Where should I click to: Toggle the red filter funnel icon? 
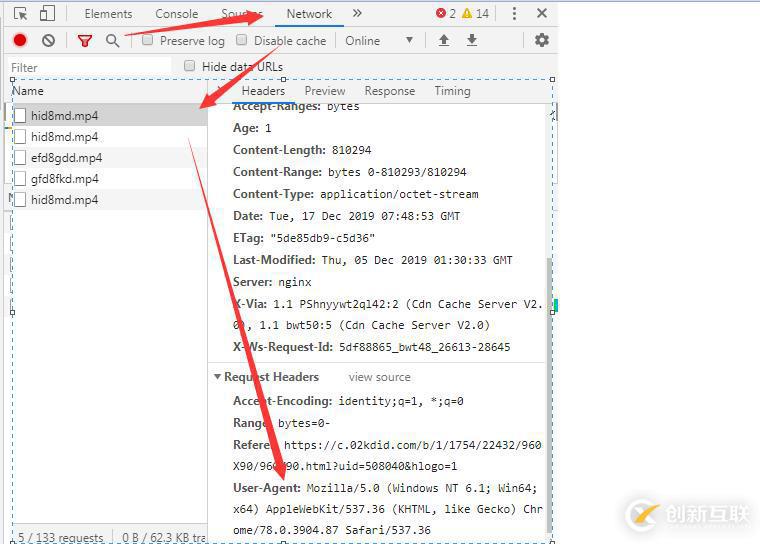point(85,41)
